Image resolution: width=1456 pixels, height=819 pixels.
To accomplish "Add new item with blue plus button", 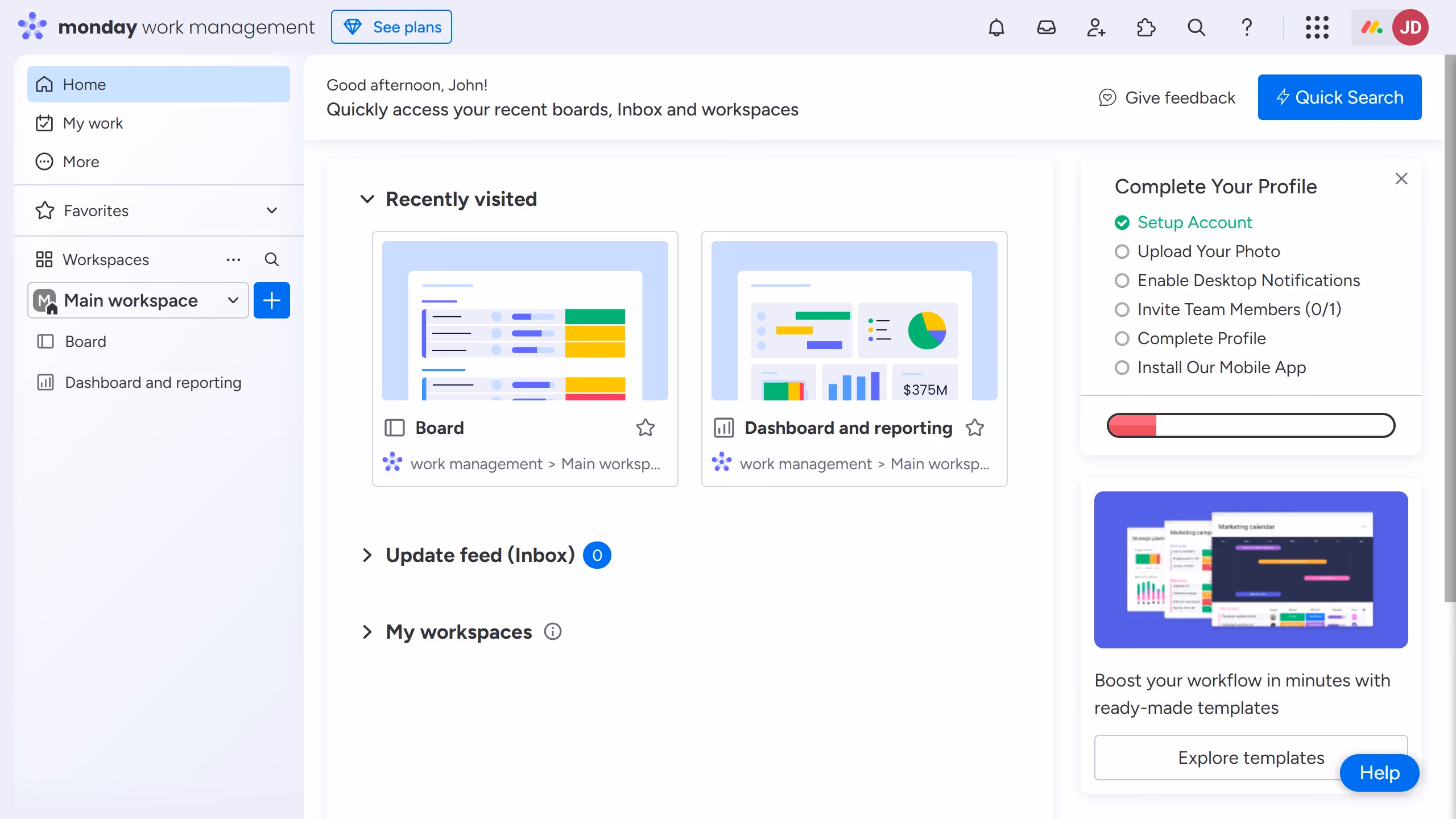I will (272, 300).
